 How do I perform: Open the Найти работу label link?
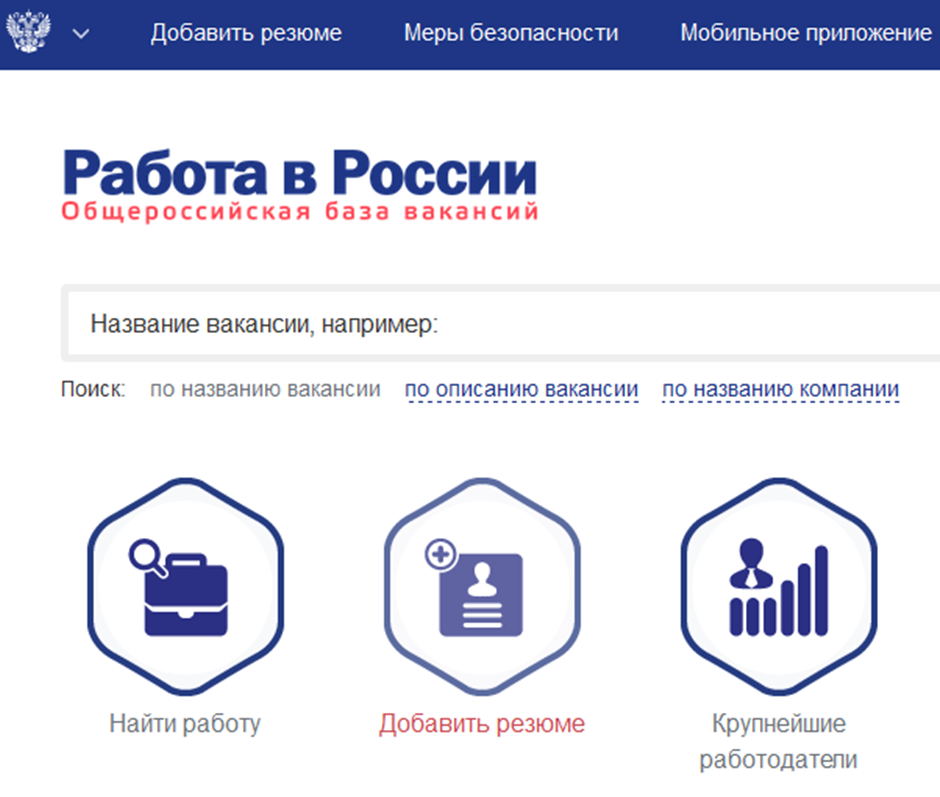click(x=185, y=724)
